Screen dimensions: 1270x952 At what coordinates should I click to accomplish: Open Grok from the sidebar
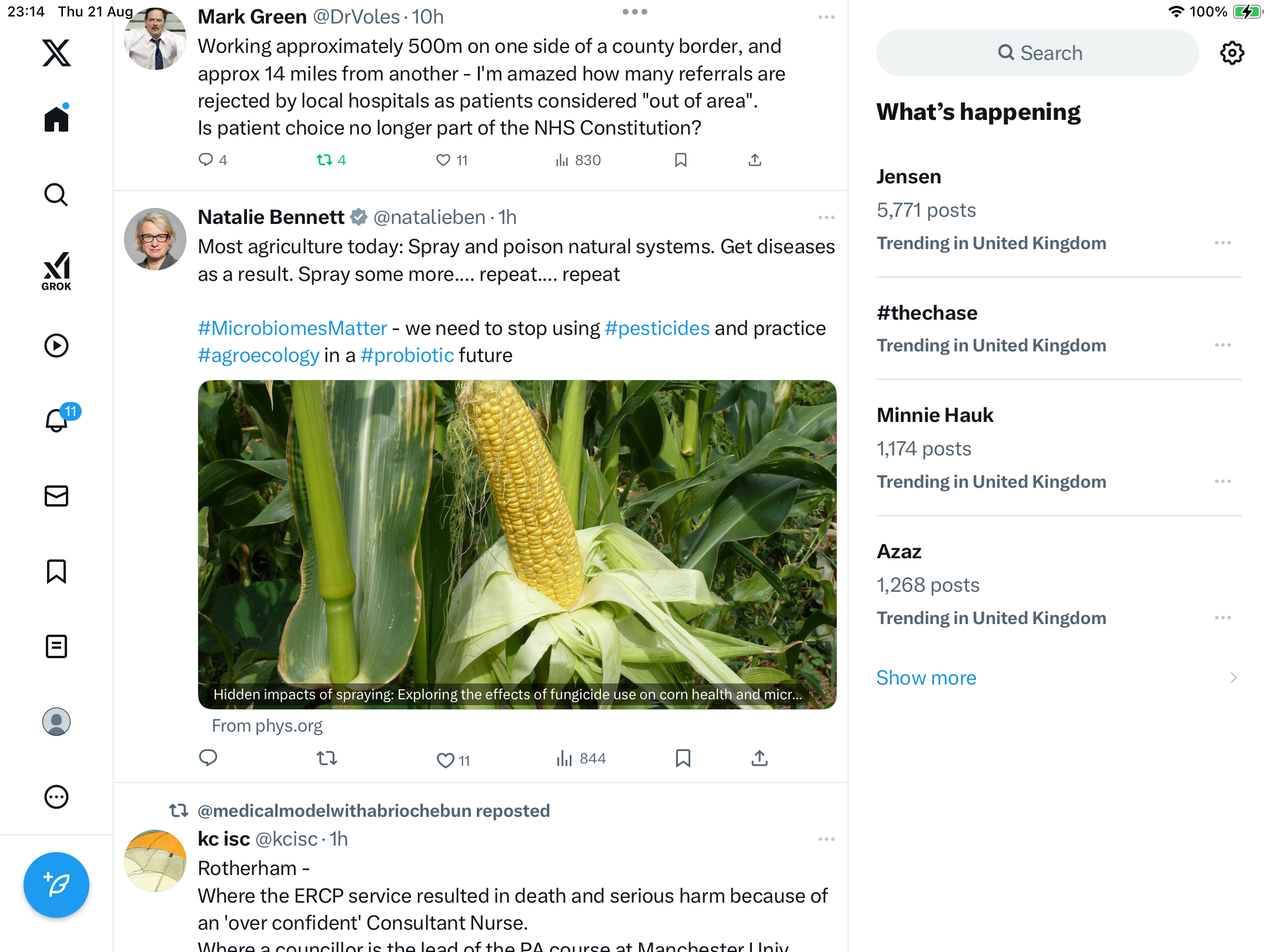56,271
